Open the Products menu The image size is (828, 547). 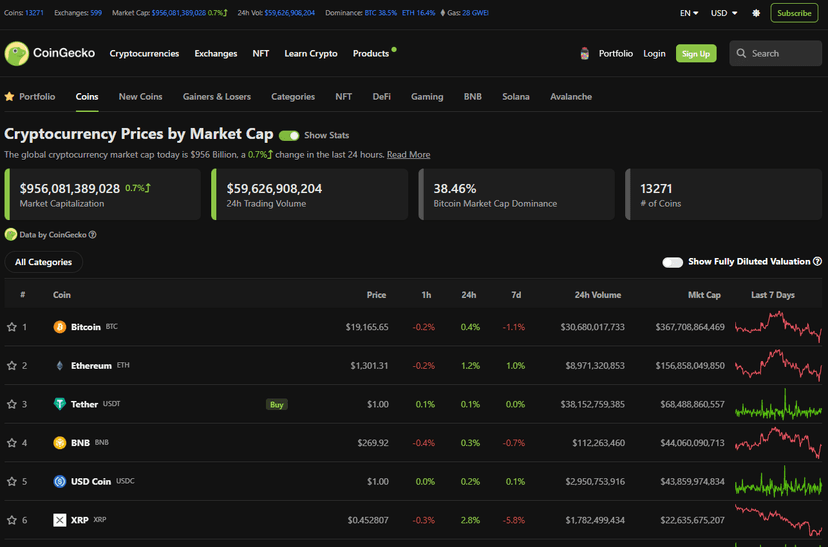pos(371,53)
